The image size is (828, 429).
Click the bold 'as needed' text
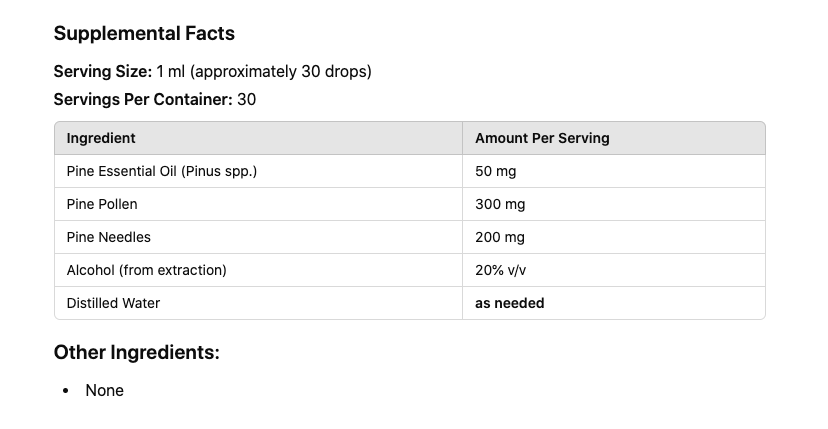click(510, 303)
